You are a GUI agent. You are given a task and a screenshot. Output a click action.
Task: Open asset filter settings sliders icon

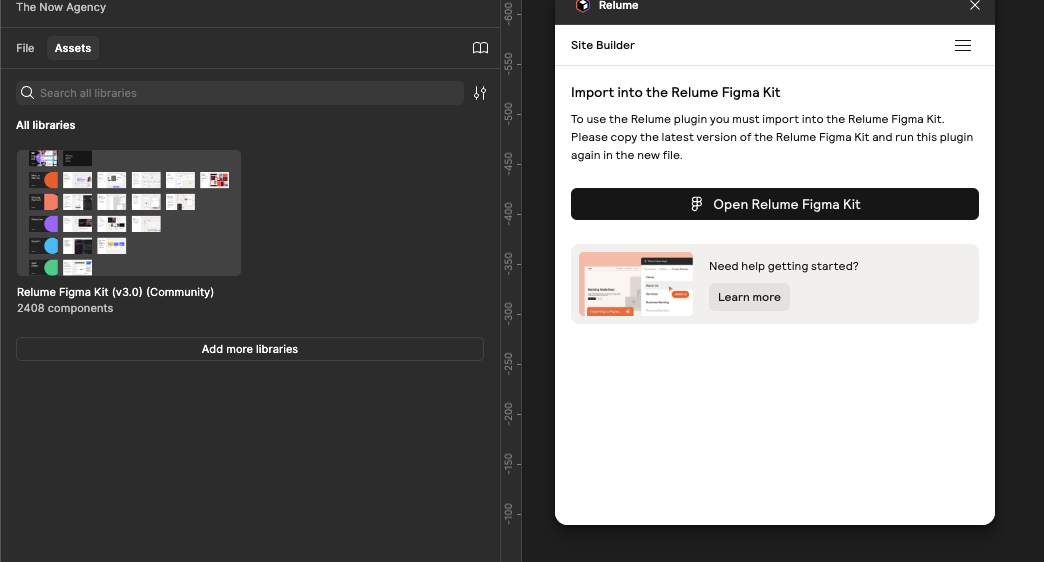click(480, 93)
